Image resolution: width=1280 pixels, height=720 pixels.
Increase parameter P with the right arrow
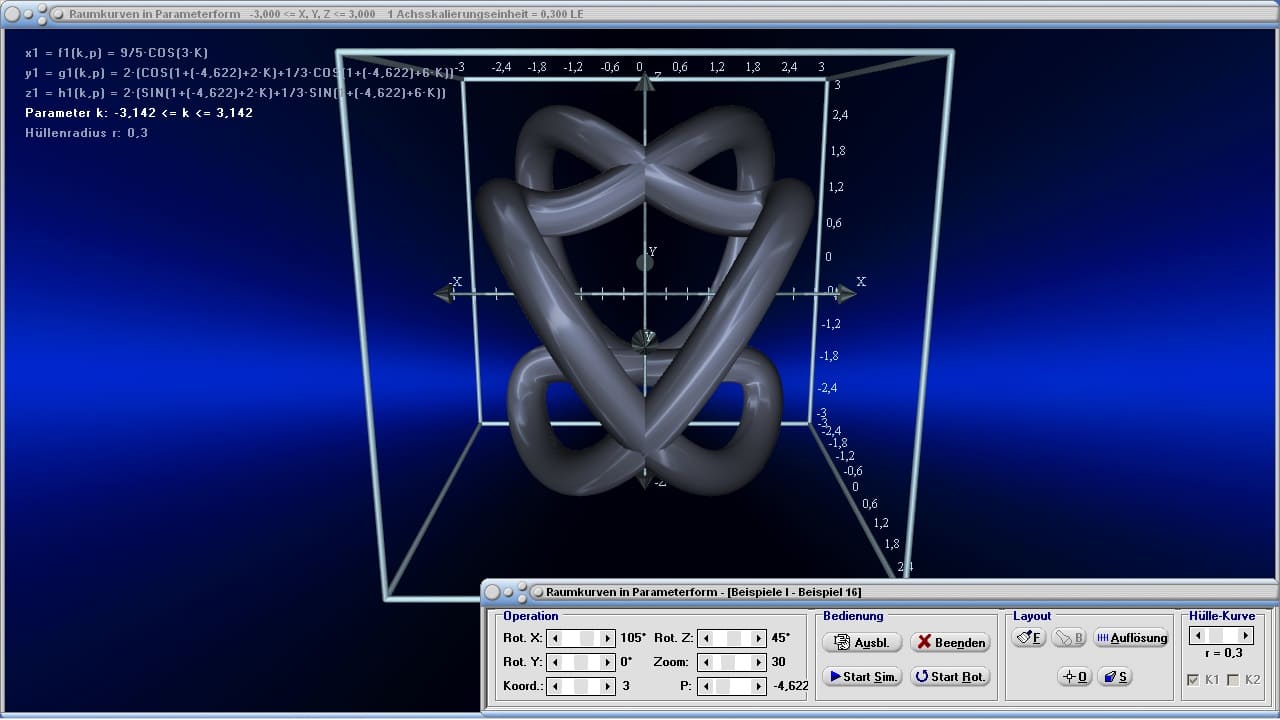758,686
